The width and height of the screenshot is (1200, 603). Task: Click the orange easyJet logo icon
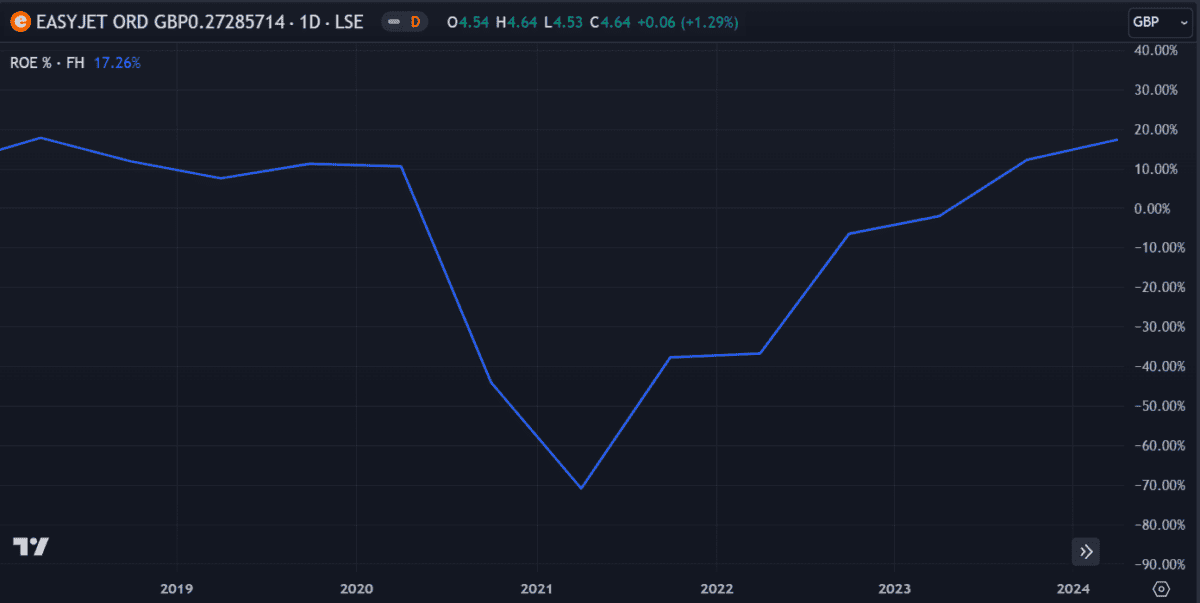coord(19,21)
